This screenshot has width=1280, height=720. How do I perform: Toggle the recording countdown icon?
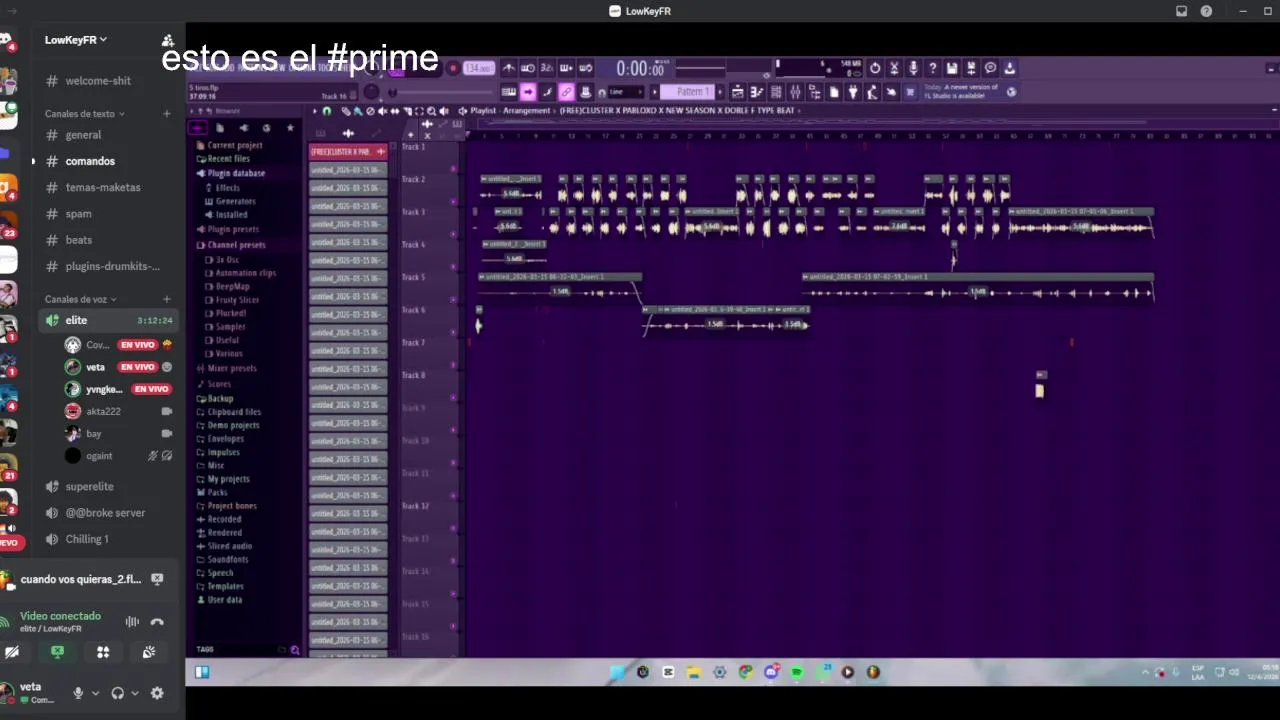(x=547, y=68)
